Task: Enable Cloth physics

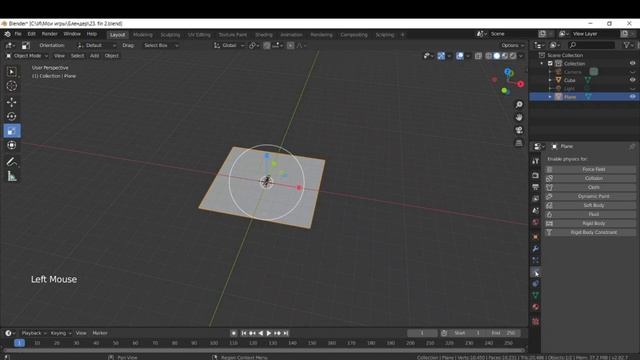Action: click(590, 187)
